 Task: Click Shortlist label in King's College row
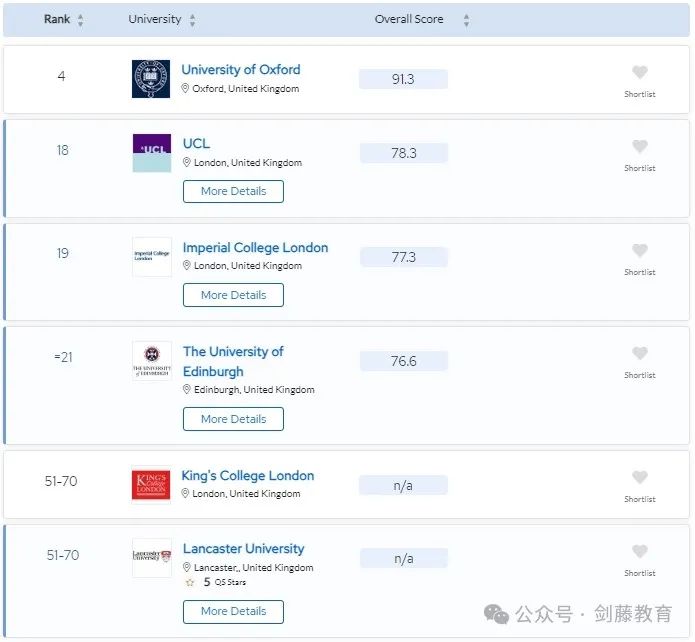(x=640, y=499)
